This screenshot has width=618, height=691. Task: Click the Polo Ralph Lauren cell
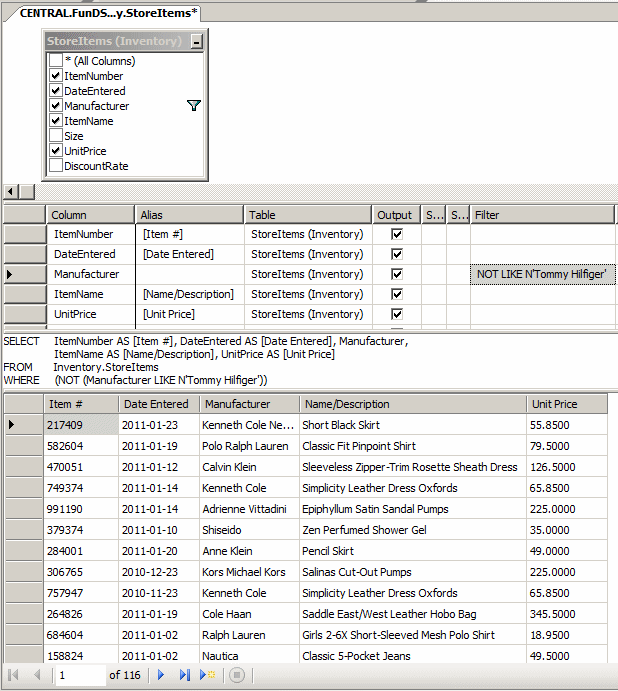[x=249, y=446]
